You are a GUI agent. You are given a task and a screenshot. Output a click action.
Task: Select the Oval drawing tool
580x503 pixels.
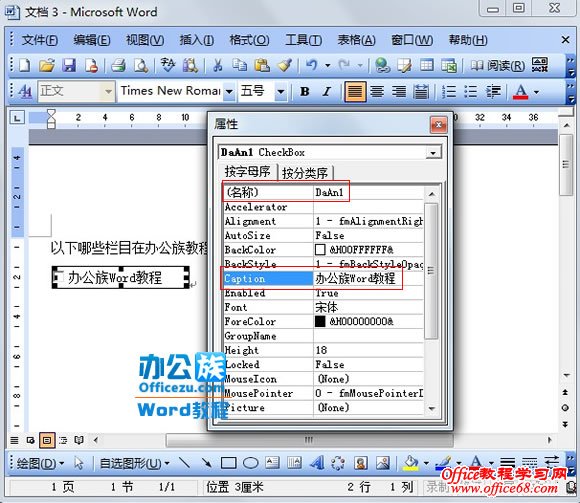coord(250,463)
